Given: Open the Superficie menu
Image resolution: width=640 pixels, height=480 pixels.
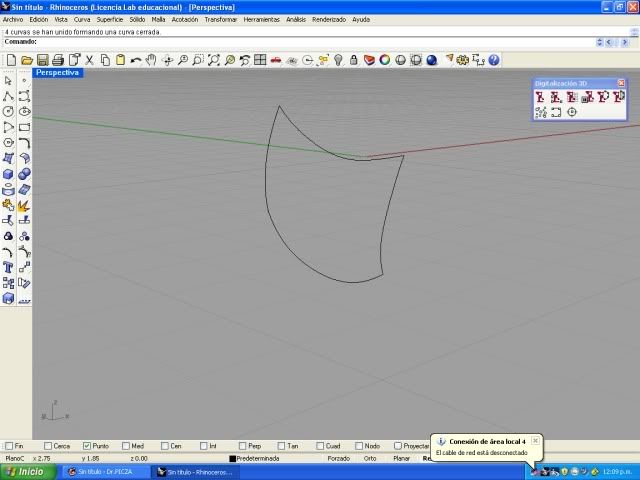Looking at the screenshot, I should click(110, 19).
